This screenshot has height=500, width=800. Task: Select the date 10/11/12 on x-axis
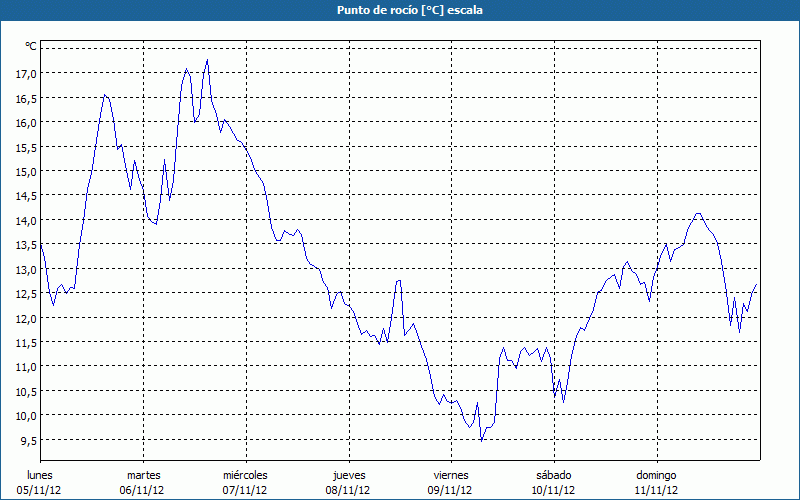pyautogui.click(x=553, y=490)
